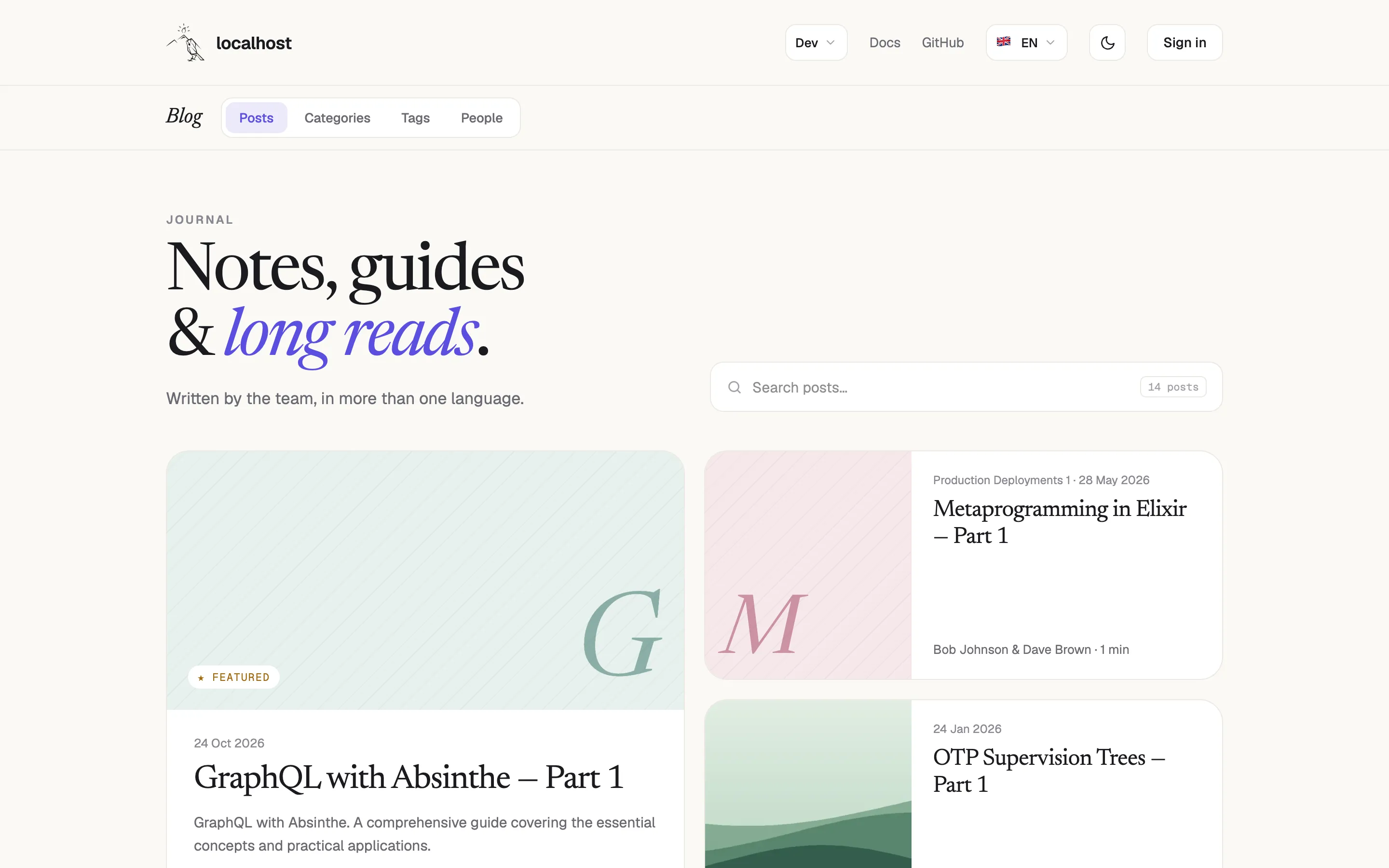The height and width of the screenshot is (868, 1389).
Task: Open Metaprogramming in Elixir – Part 1 title
Action: tap(1060, 522)
